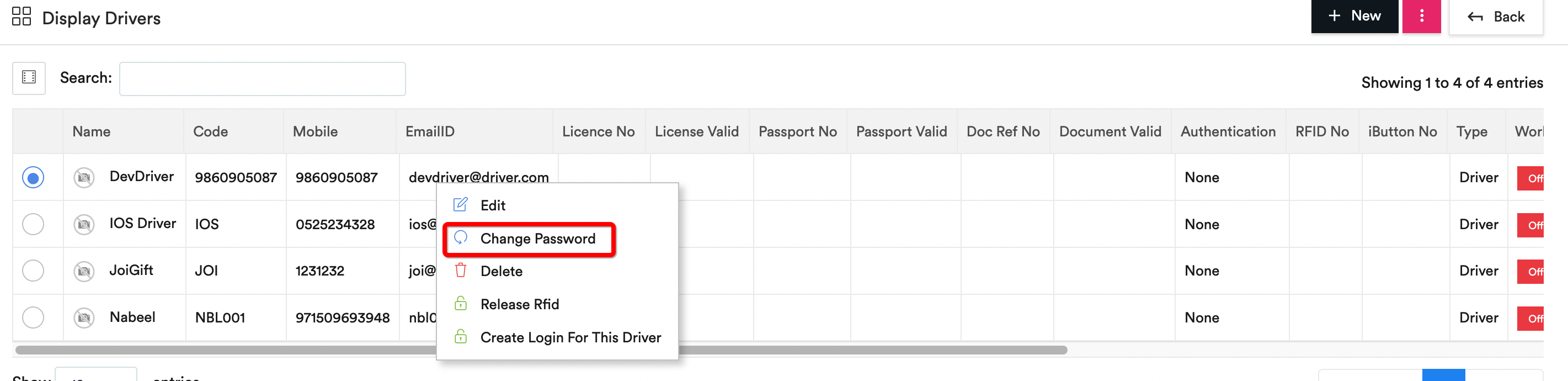Screen dimensions: 1568x381
Task: Toggle the Off switch for DevDriver
Action: [x=1530, y=178]
